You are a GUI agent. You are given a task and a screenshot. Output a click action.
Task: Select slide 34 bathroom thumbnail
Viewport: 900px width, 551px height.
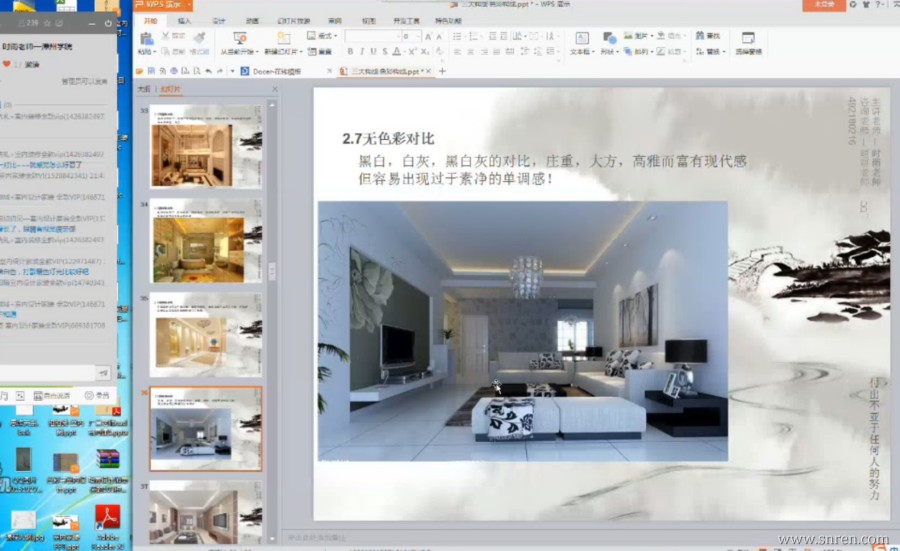click(206, 241)
